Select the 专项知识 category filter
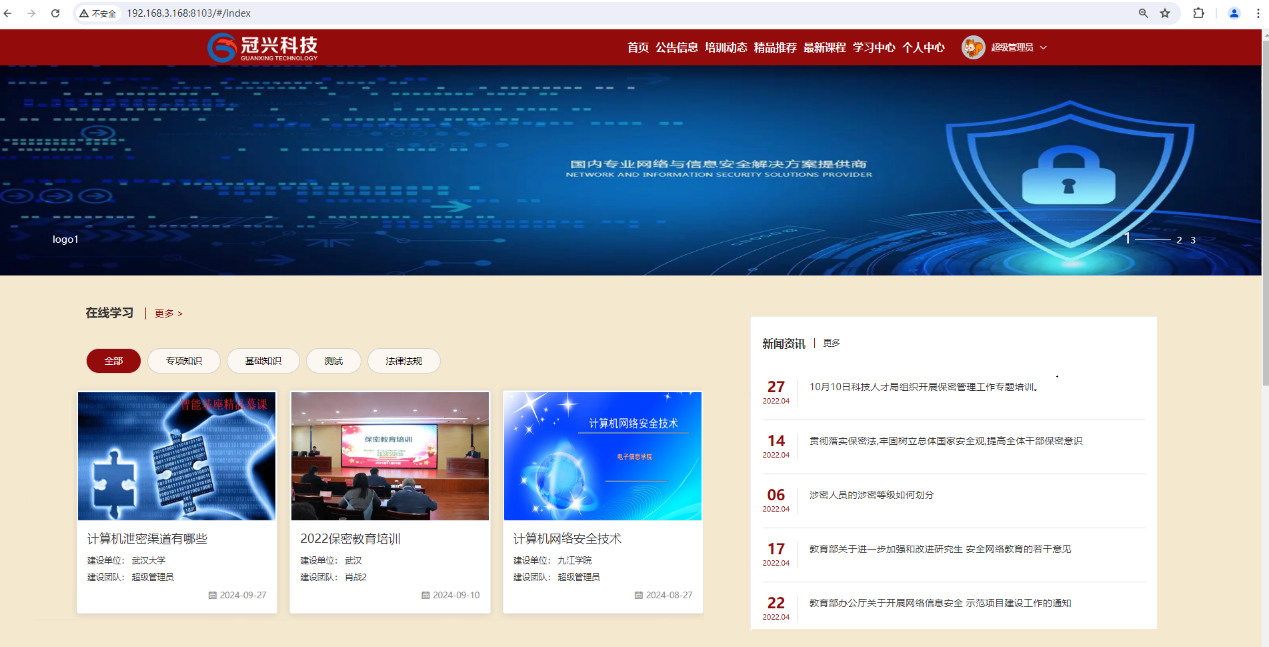The image size is (1269, 647). [184, 361]
